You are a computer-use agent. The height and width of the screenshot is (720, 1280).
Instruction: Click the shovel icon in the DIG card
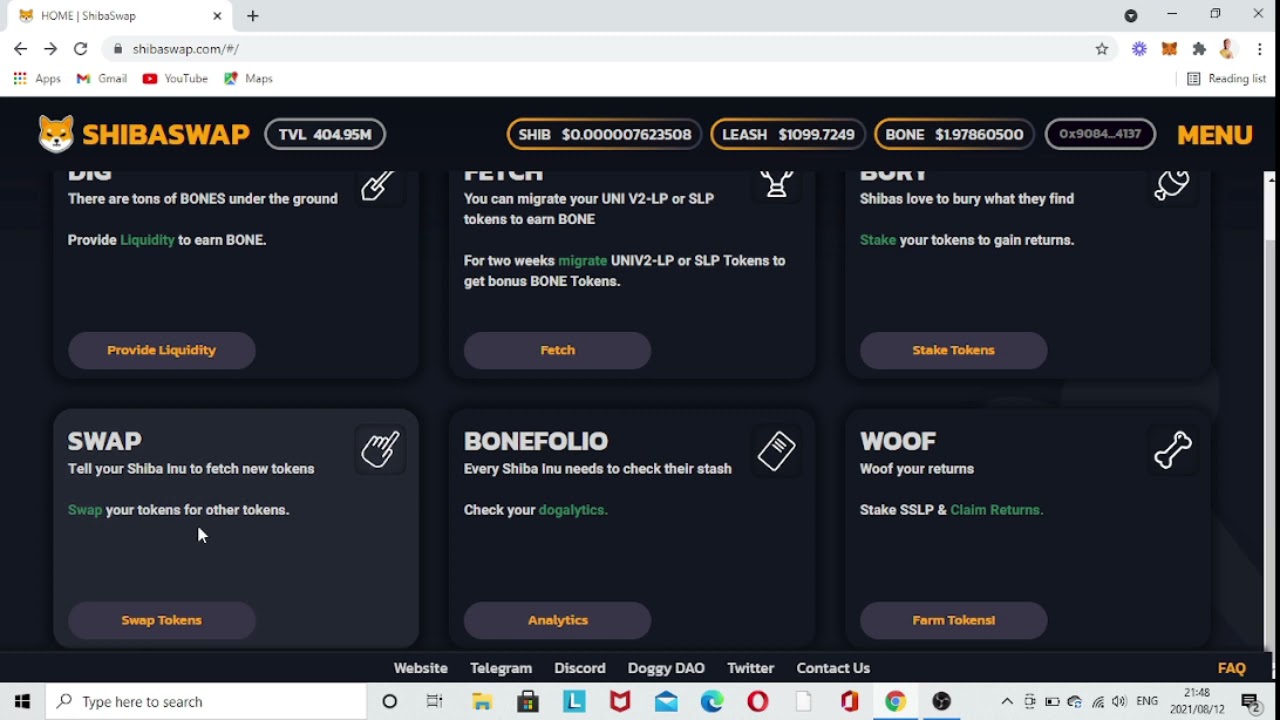377,184
